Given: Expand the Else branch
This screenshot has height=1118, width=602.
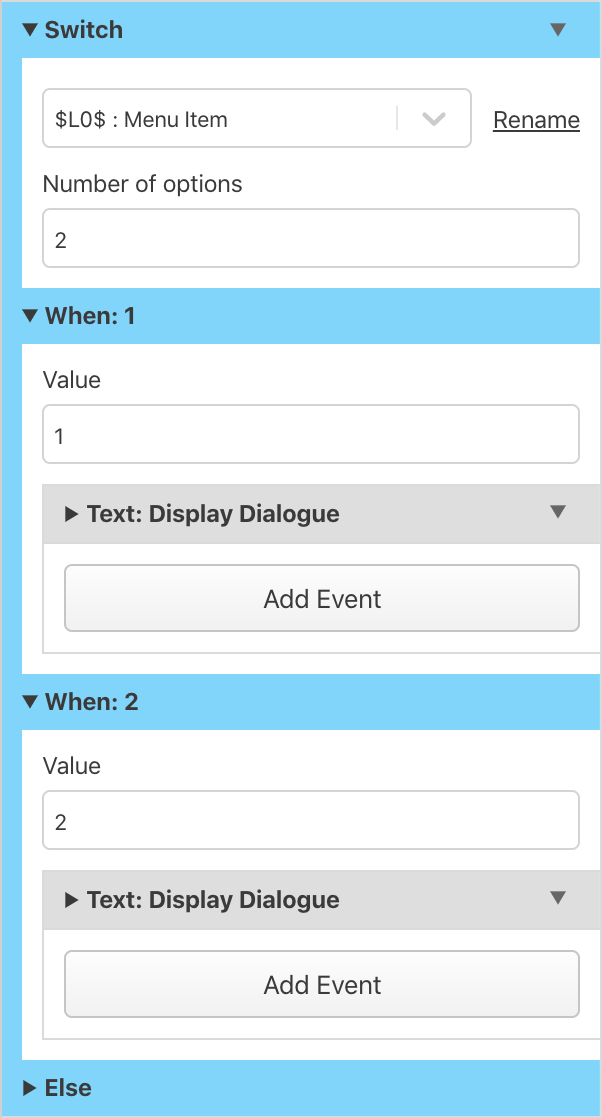Looking at the screenshot, I should coord(28,1087).
